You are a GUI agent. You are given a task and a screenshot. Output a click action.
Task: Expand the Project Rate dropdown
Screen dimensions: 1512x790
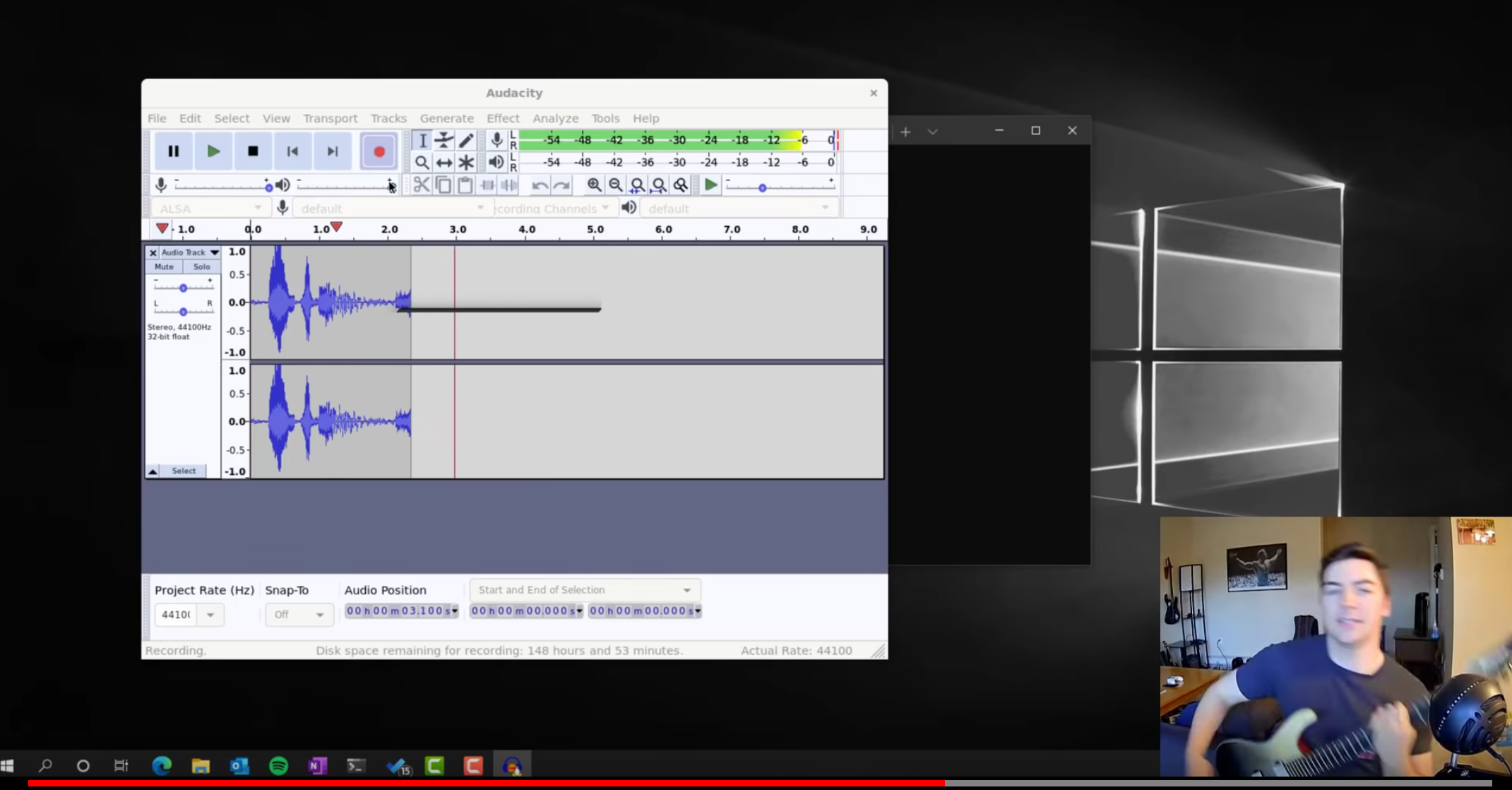click(210, 615)
